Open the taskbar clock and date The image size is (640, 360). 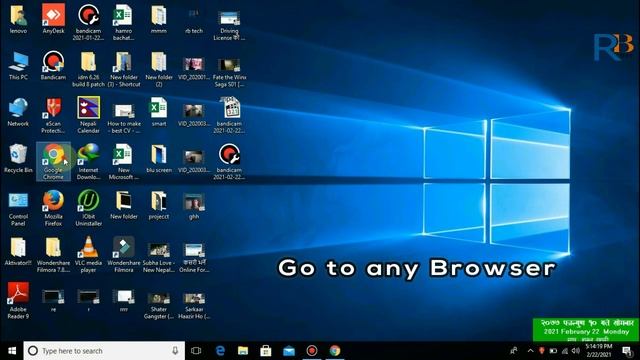point(599,351)
